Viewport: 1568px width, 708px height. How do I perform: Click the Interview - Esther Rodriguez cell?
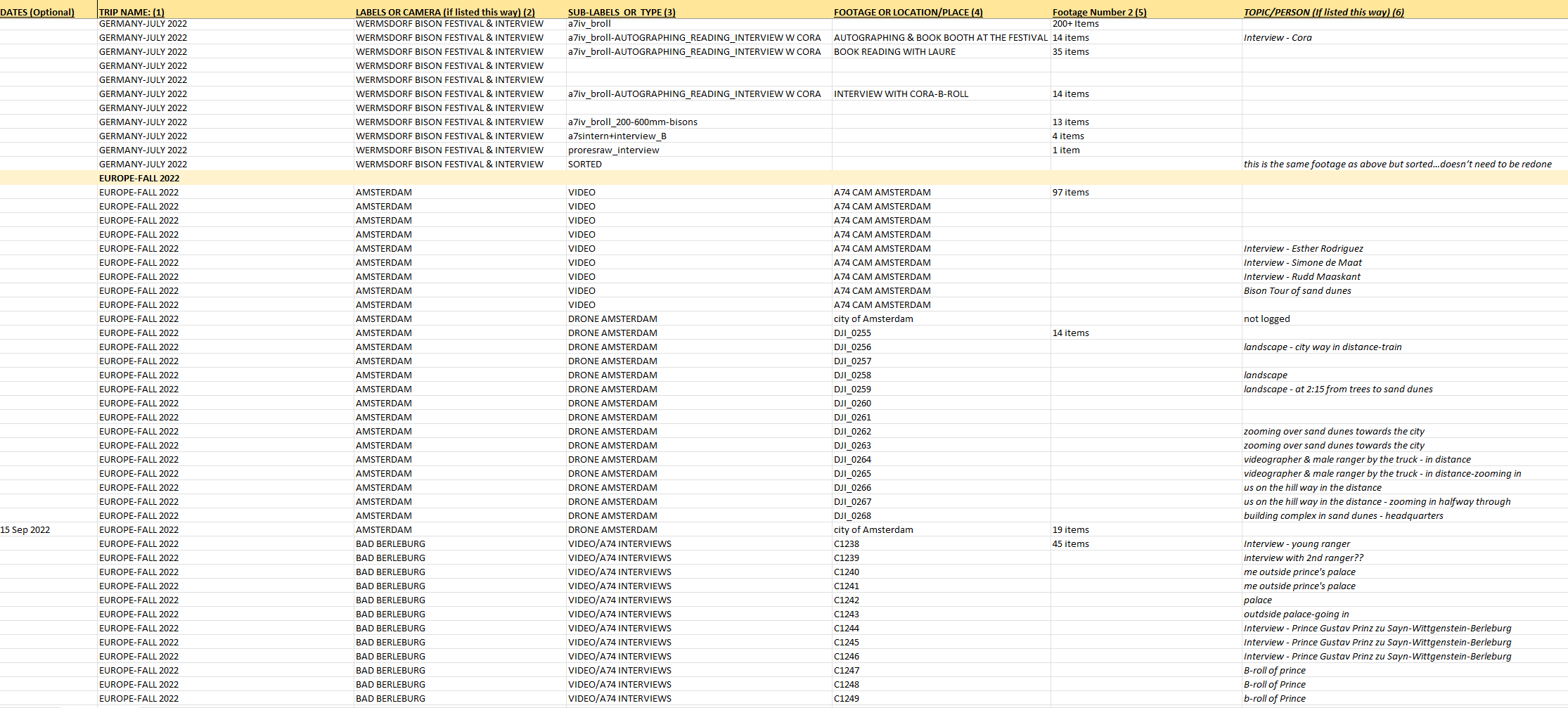(x=1303, y=248)
